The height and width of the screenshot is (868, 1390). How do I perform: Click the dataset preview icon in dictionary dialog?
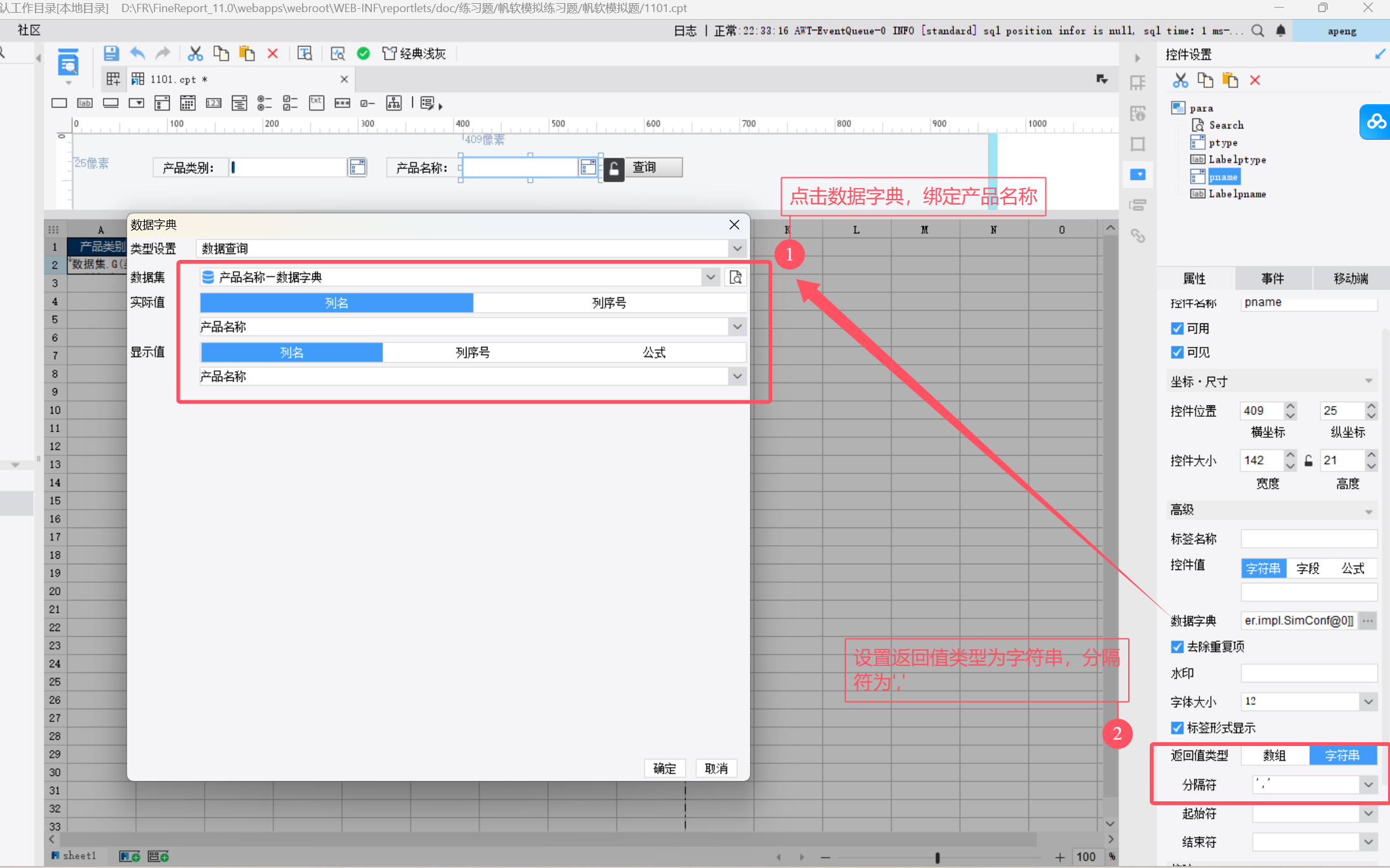coord(735,277)
